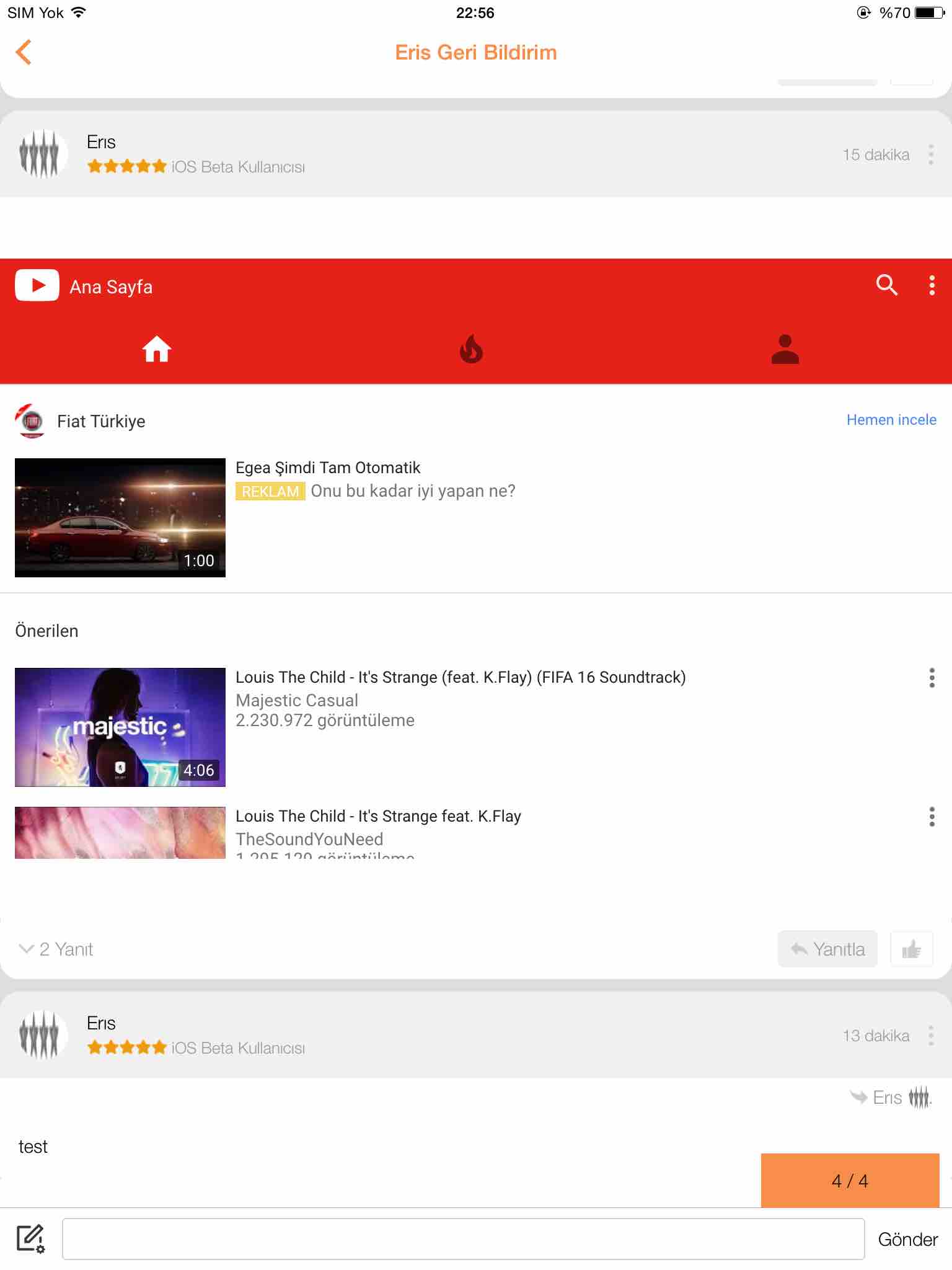Tap the 4 / 4 page indicator
Screen dimensions: 952x1270
(850, 1181)
